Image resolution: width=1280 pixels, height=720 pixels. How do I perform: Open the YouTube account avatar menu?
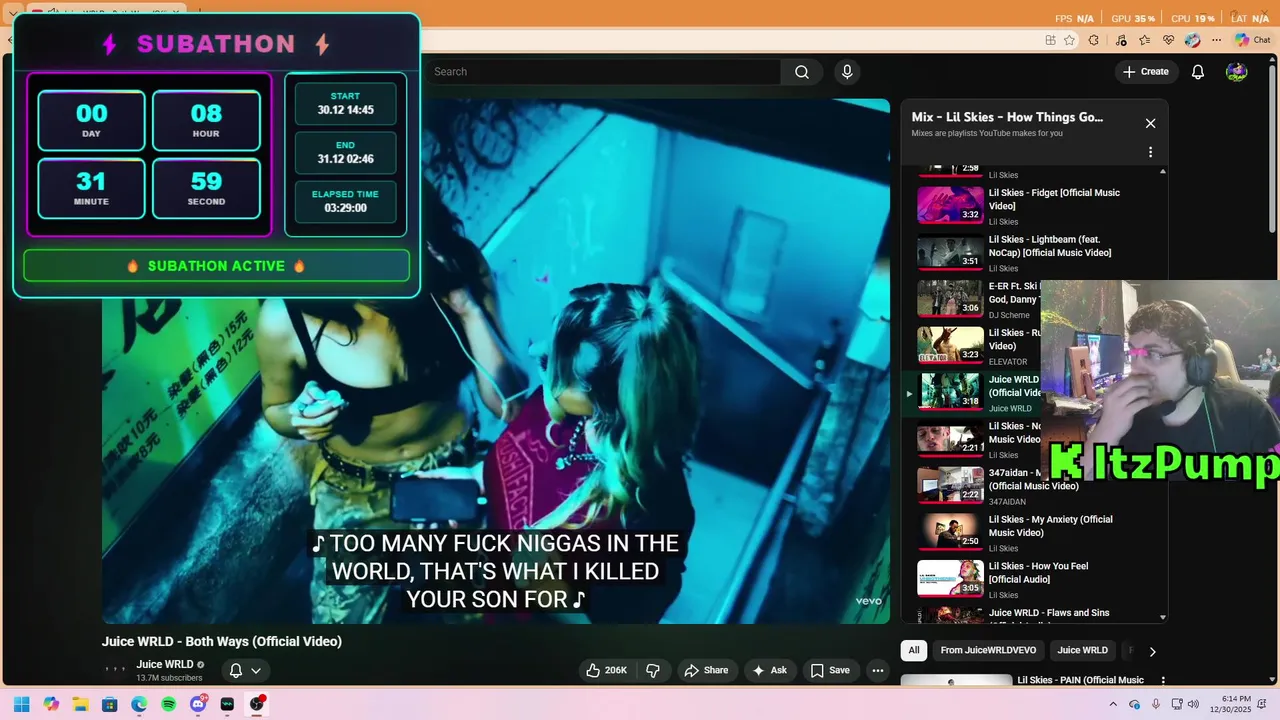pos(1237,72)
